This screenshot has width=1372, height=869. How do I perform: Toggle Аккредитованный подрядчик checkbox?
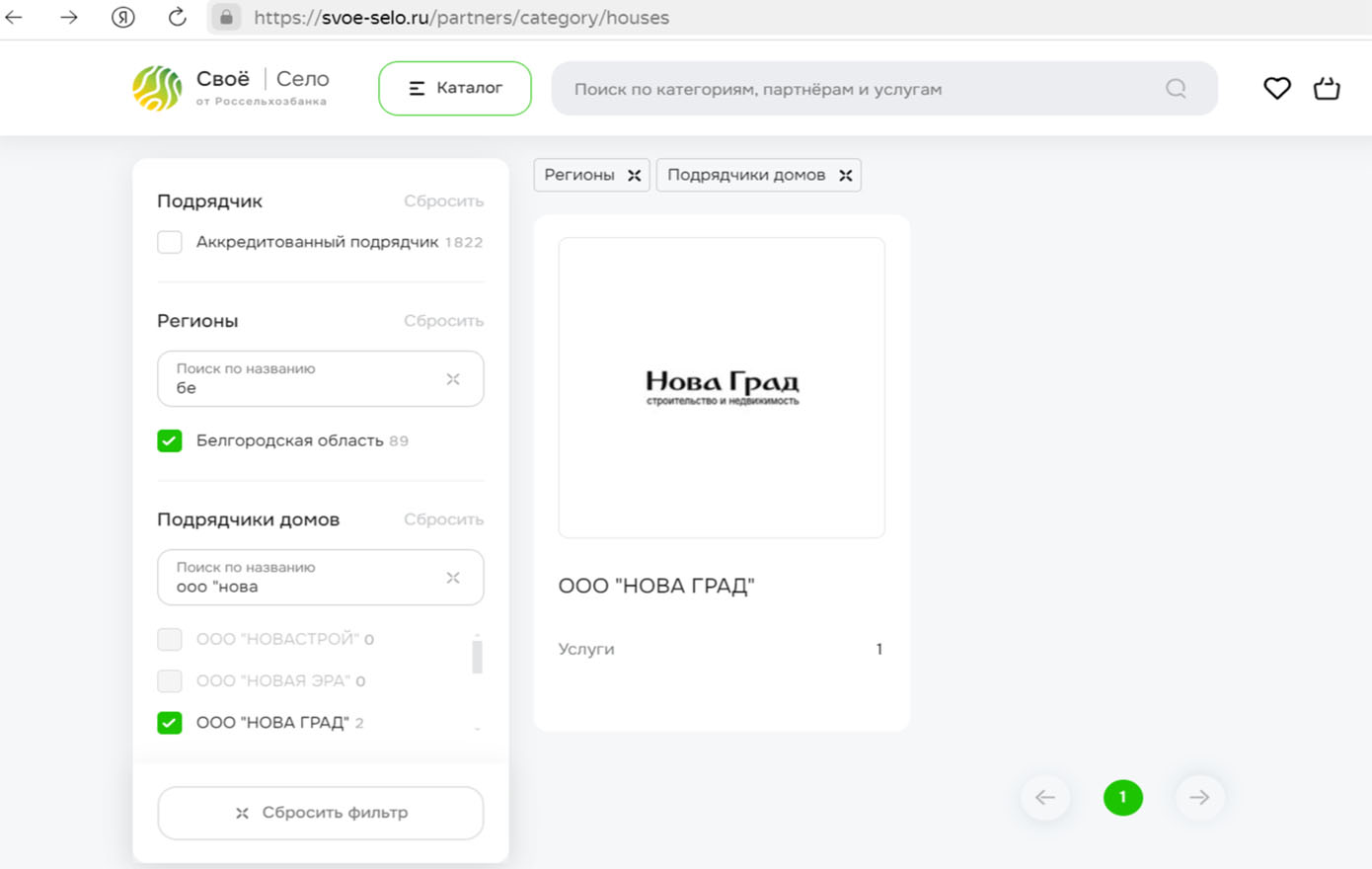point(170,242)
